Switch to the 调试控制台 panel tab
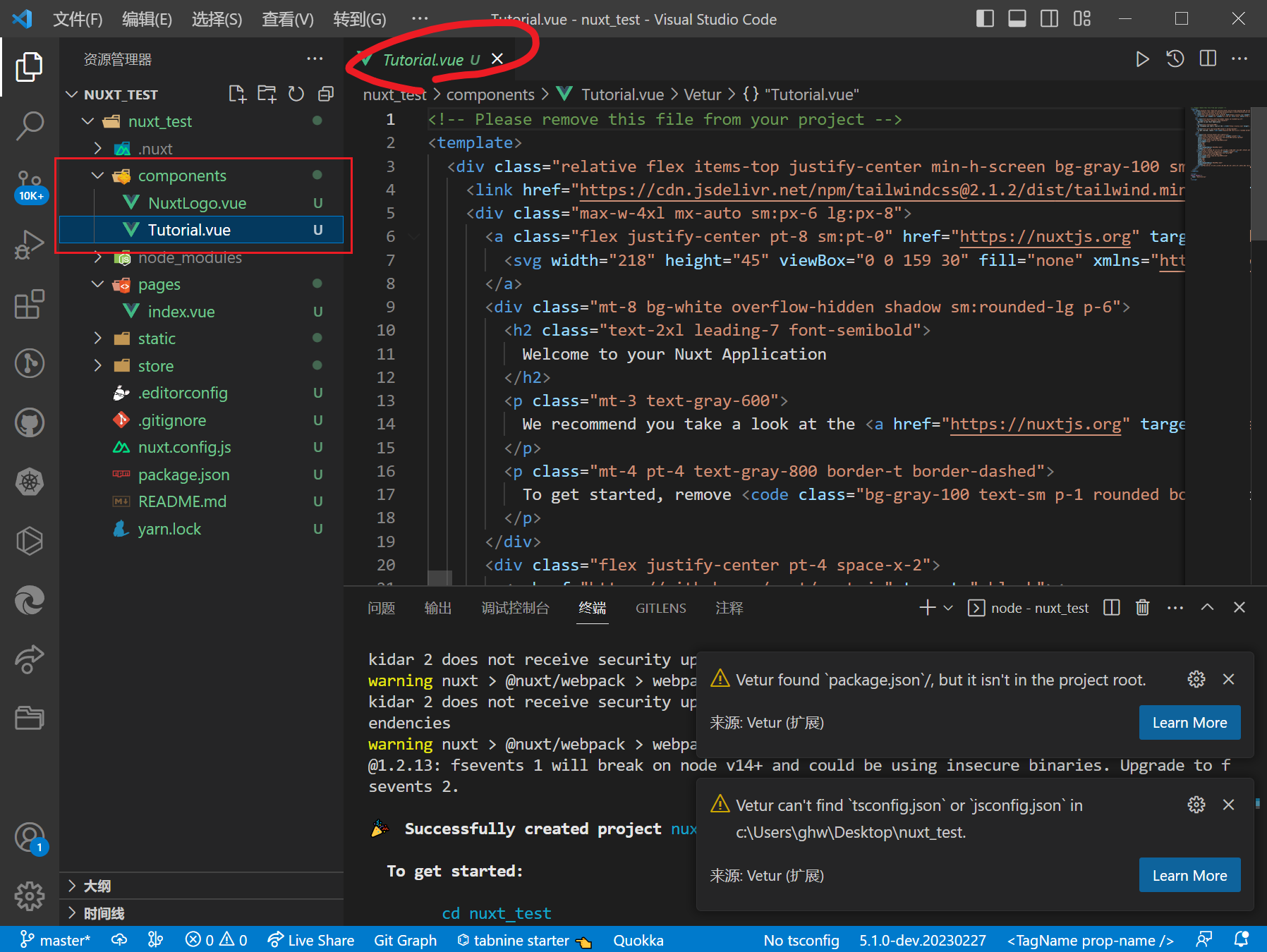The height and width of the screenshot is (952, 1267). (515, 608)
